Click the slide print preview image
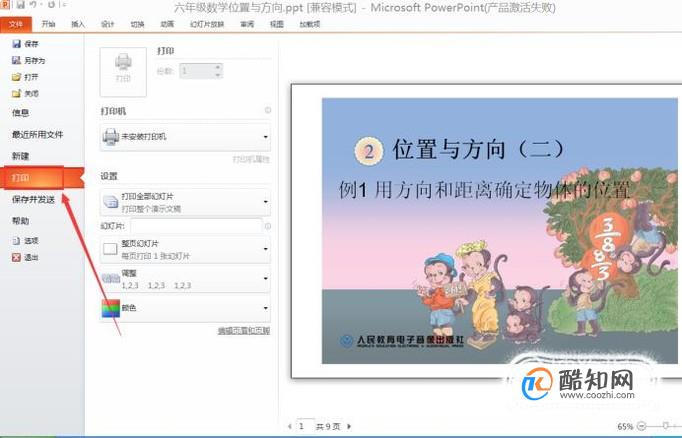This screenshot has width=682, height=438. click(499, 231)
